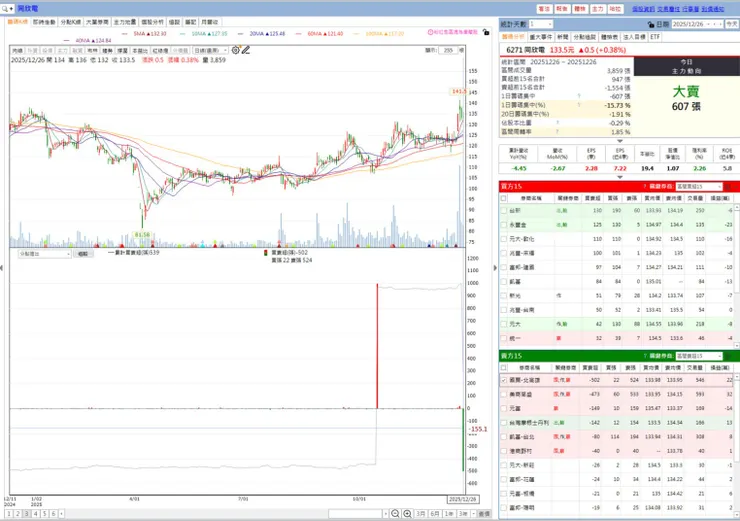Toggle the select-all checkbox in 買方15 header
This screenshot has height=521, width=740.
(504, 198)
